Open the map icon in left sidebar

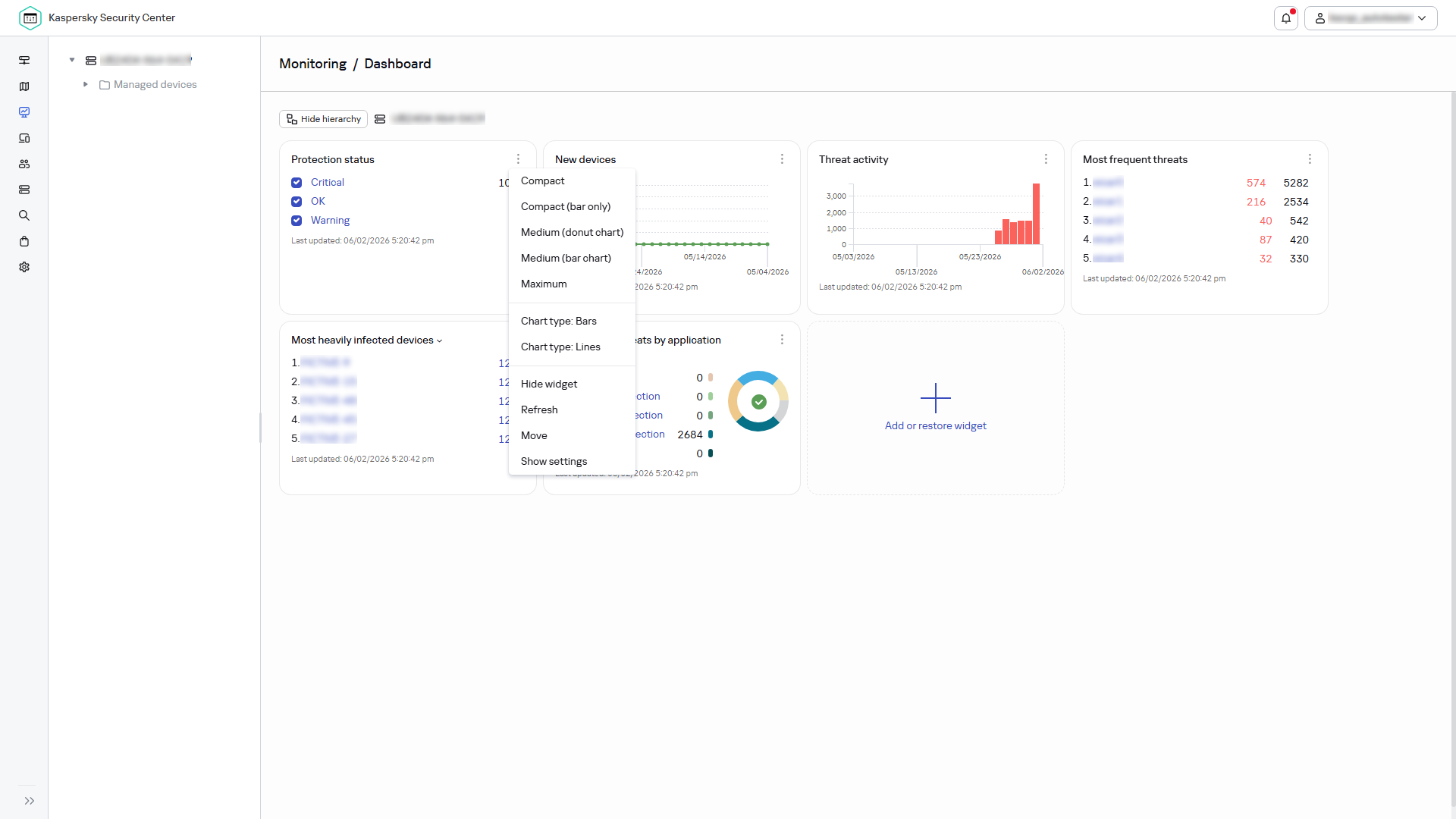click(24, 86)
